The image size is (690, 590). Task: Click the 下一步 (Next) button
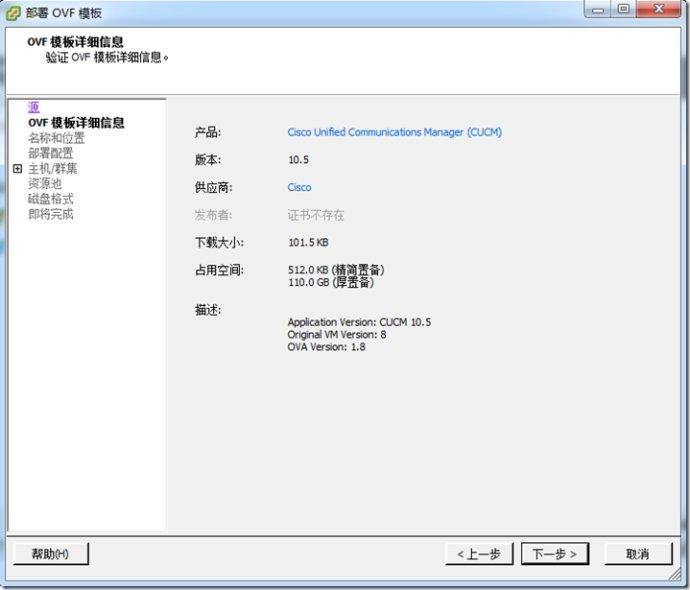click(x=554, y=553)
